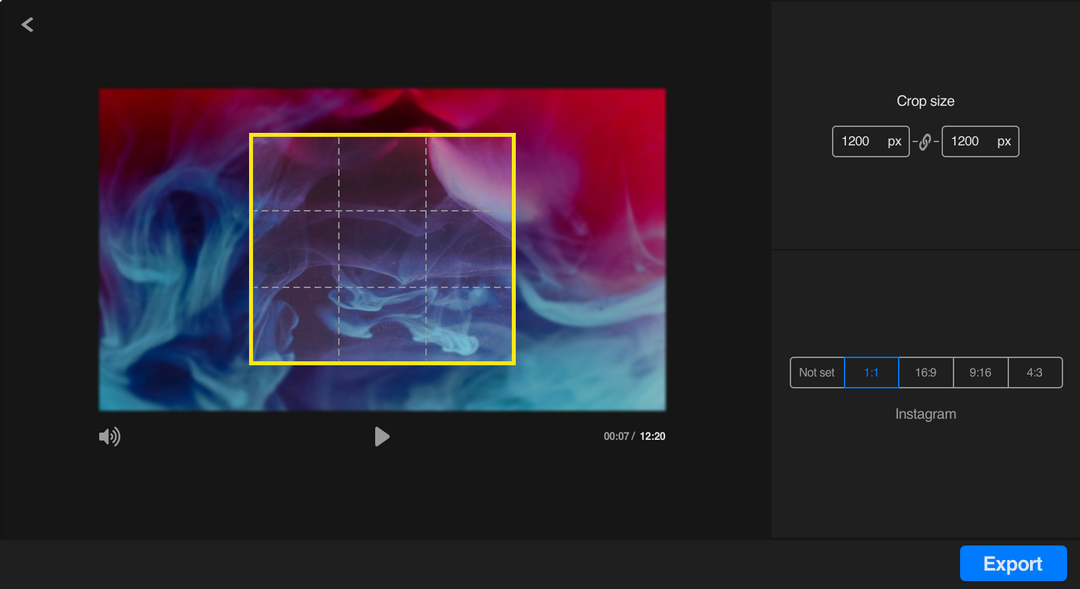This screenshot has width=1080, height=589.
Task: Click the volume icon below the preview
Action: tap(110, 436)
